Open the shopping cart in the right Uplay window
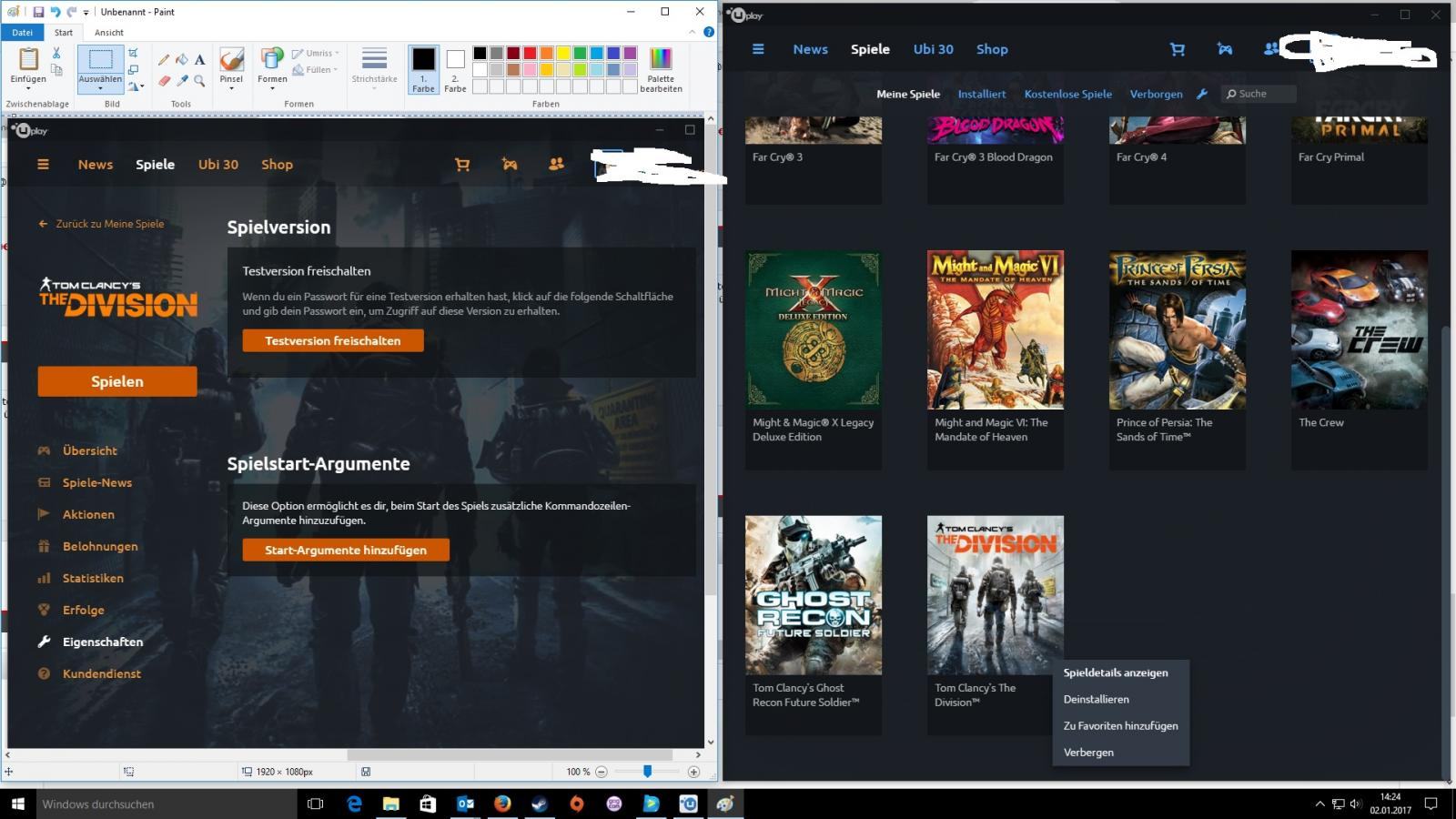This screenshot has width=1456, height=819. 1178,49
